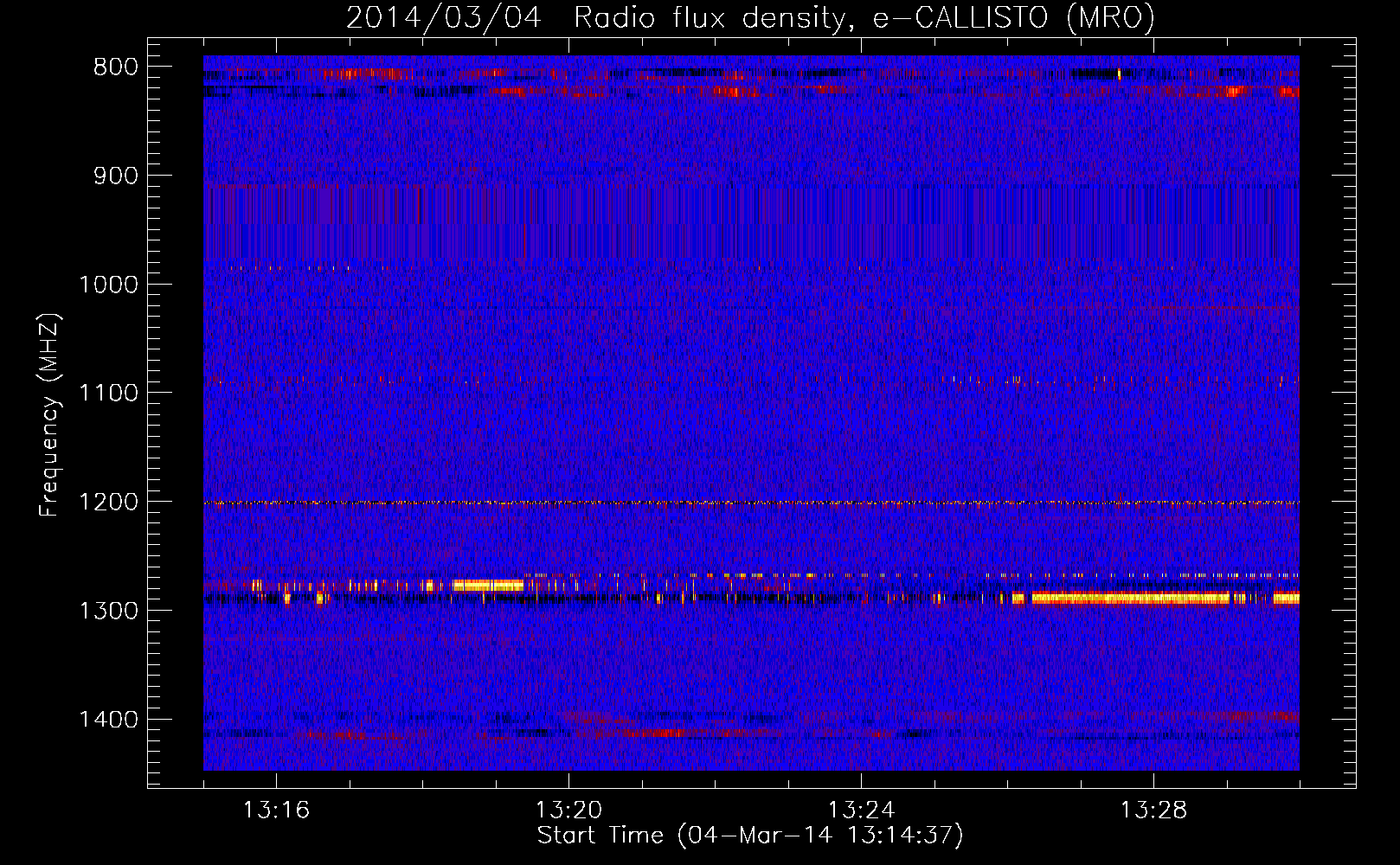Click the plot title '2014/03/04 Radio flux density'
The image size is (1400, 865).
pyautogui.click(x=750, y=17)
